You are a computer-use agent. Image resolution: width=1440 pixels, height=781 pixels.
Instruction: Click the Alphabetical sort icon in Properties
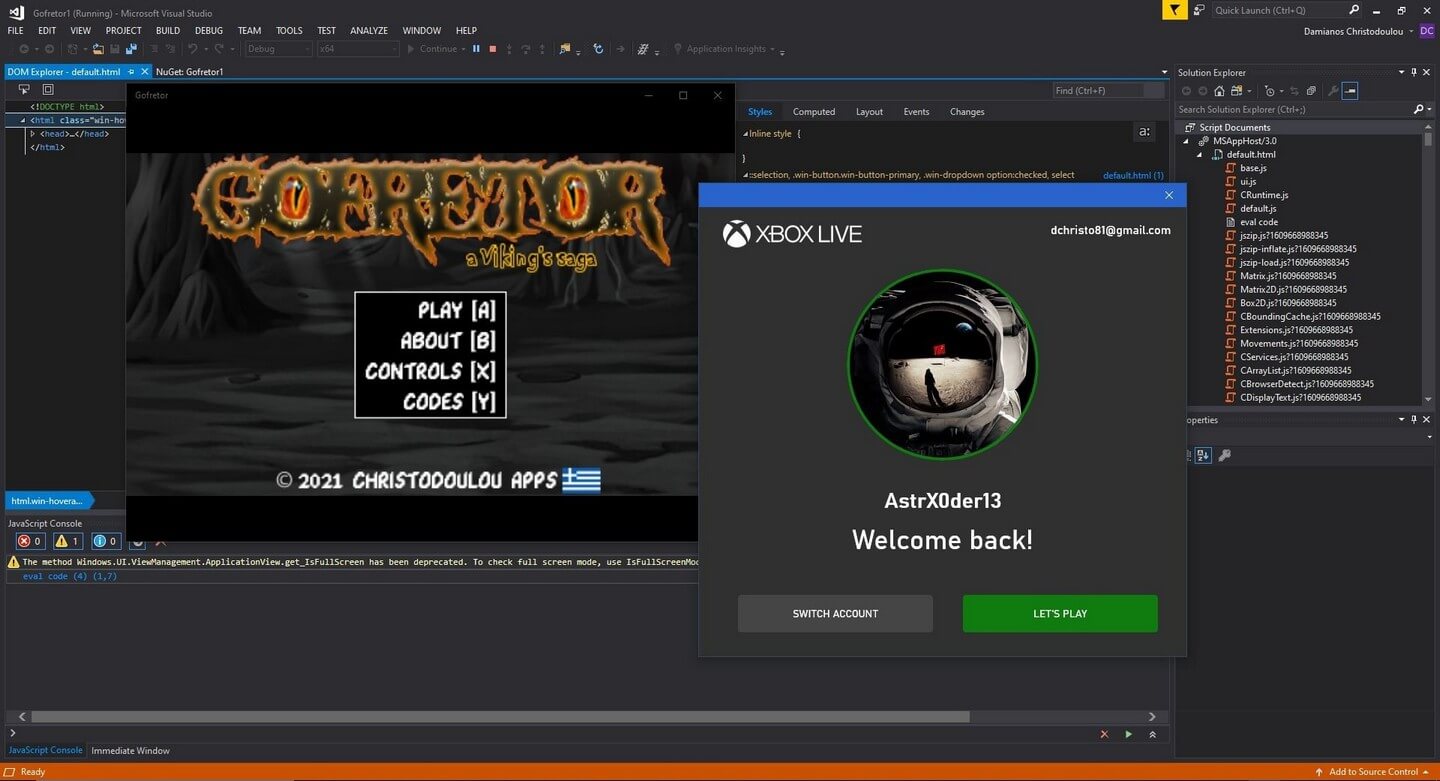click(1203, 455)
